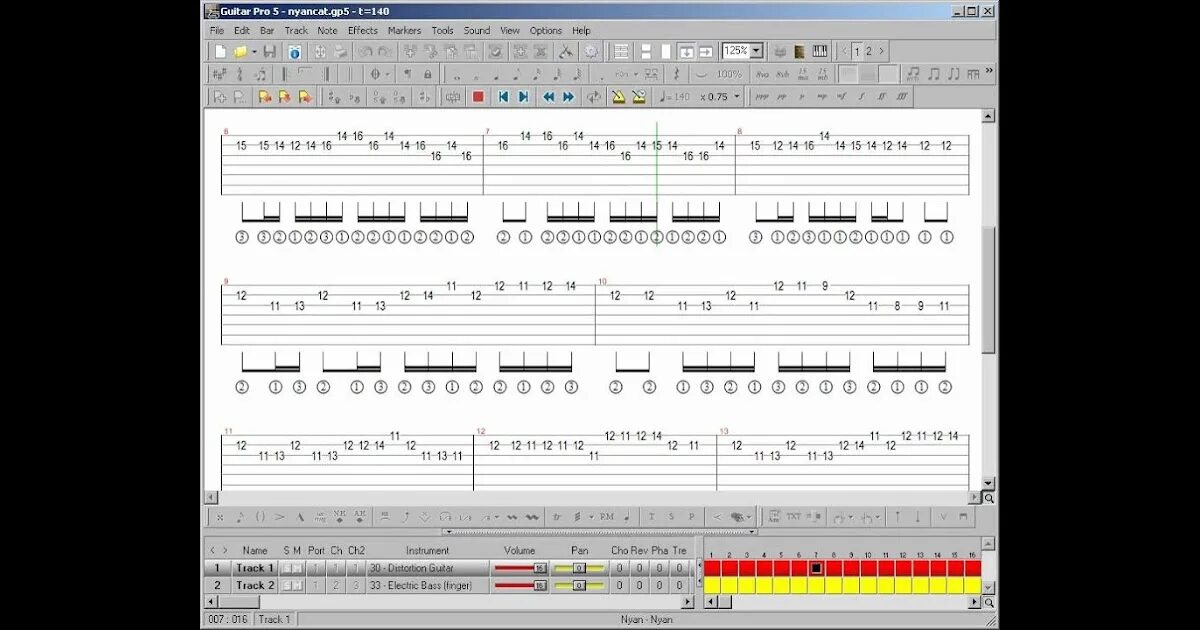Image resolution: width=1200 pixels, height=630 pixels.
Task: Open the Options menu
Action: [546, 30]
